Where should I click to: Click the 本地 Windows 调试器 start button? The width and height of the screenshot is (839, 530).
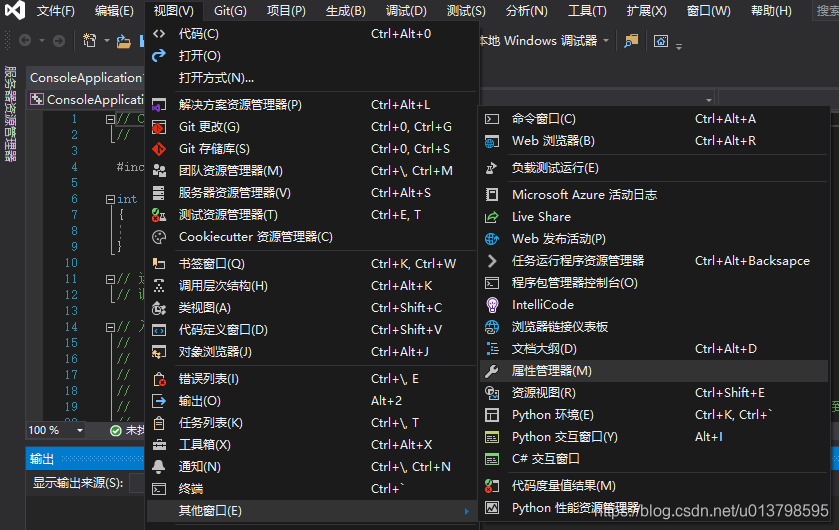pos(538,41)
